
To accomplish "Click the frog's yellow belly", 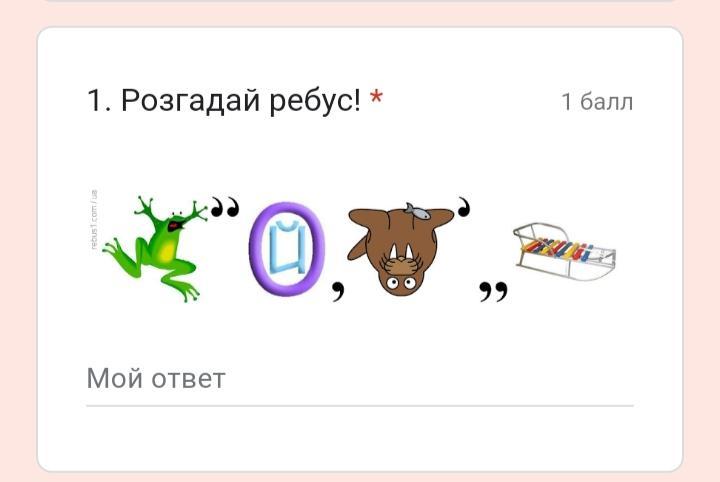I will pos(166,252).
